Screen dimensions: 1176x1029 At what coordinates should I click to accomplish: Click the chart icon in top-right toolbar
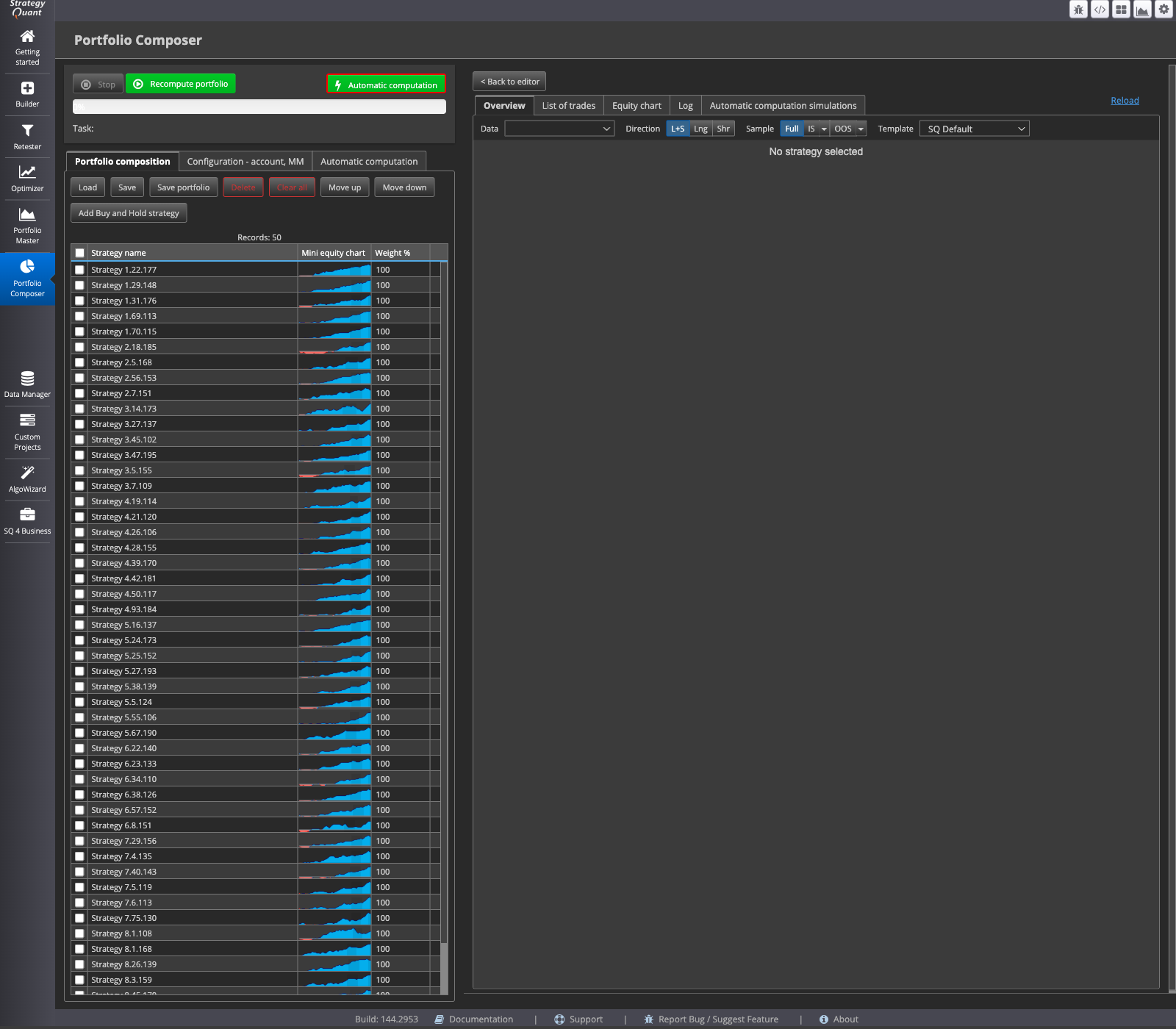click(1142, 10)
